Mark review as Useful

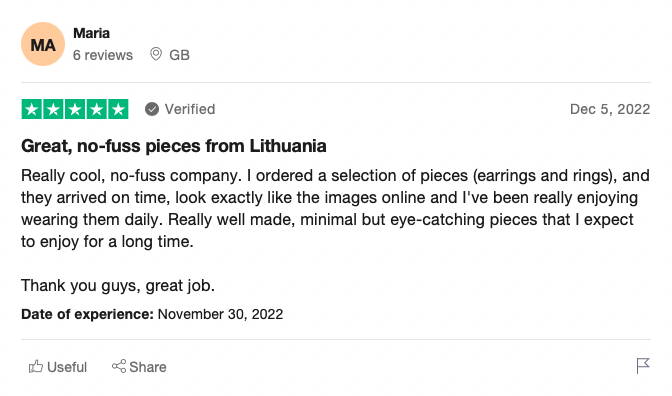(x=58, y=367)
